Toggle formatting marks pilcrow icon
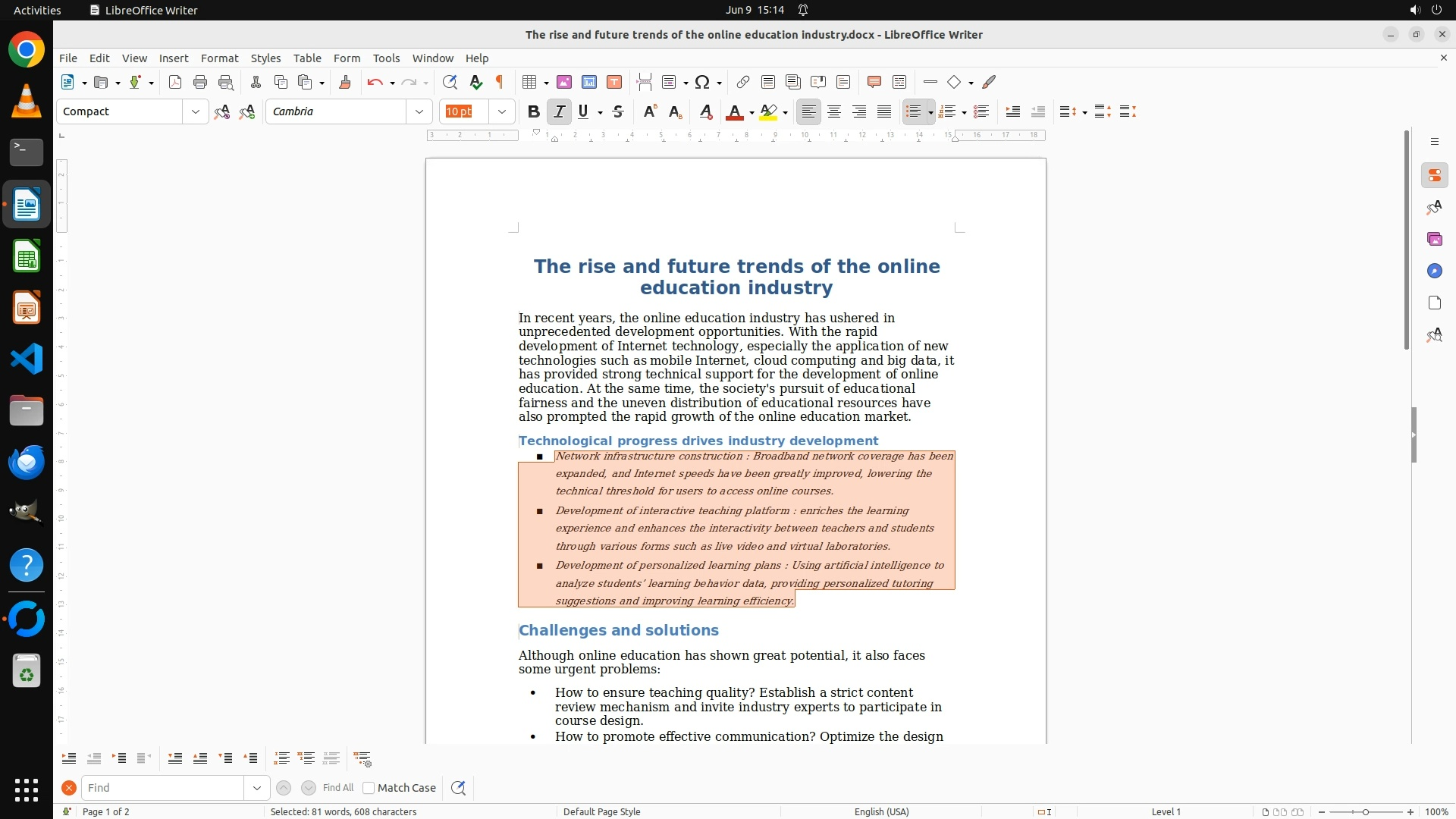Screen dimensions: 1456x819 point(500,82)
